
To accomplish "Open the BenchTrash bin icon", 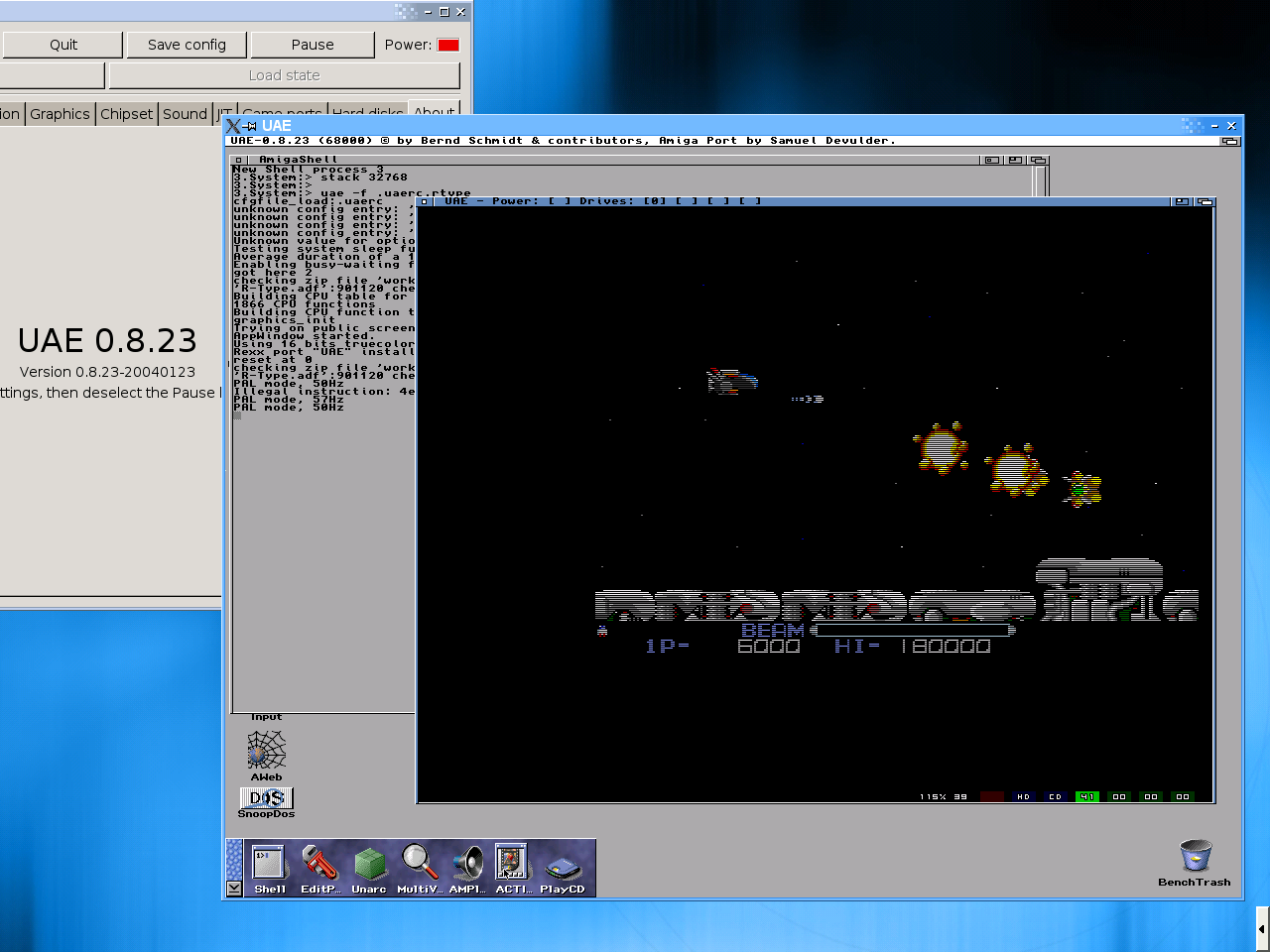I will pos(1195,856).
